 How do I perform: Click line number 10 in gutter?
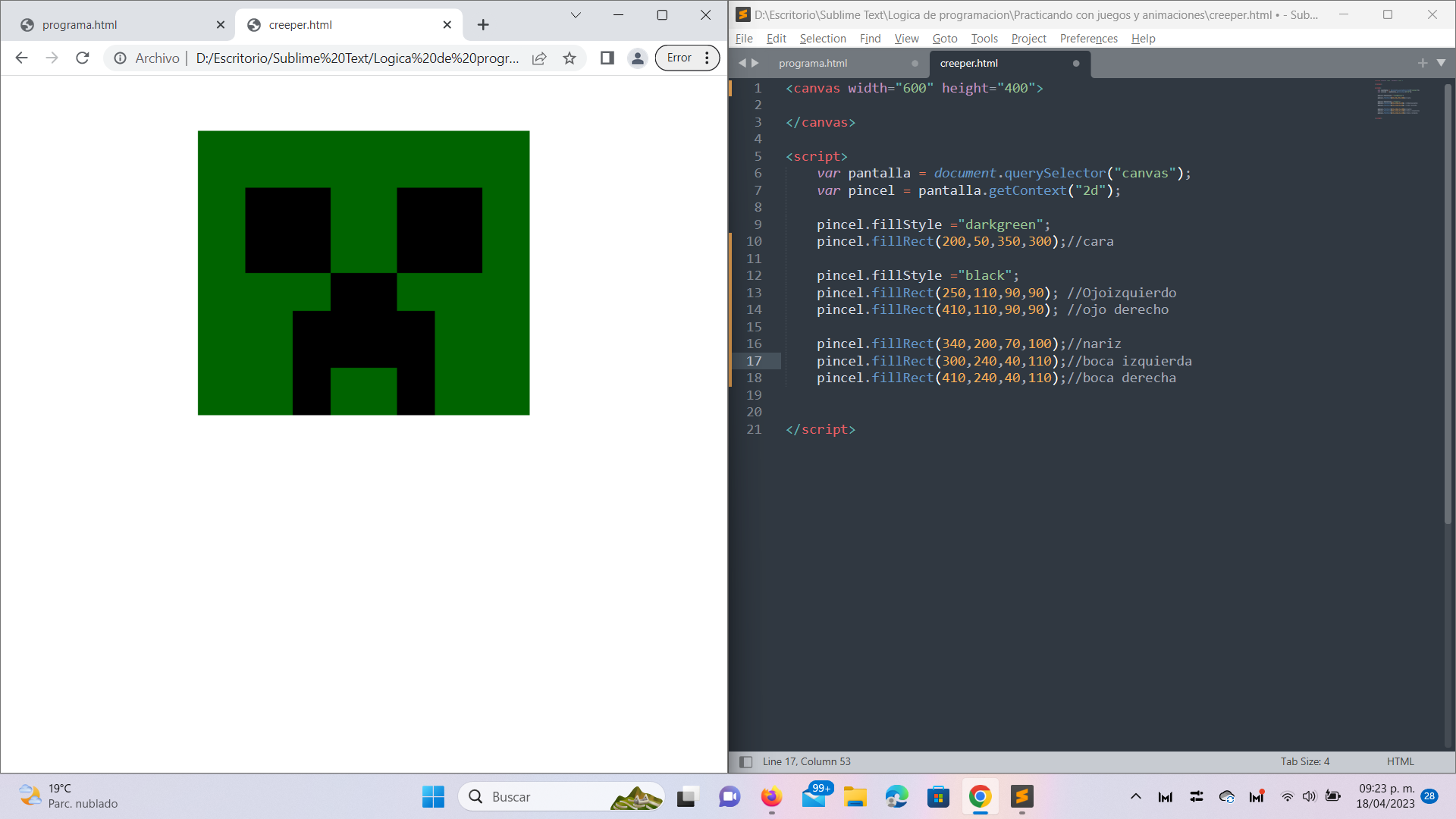[754, 241]
